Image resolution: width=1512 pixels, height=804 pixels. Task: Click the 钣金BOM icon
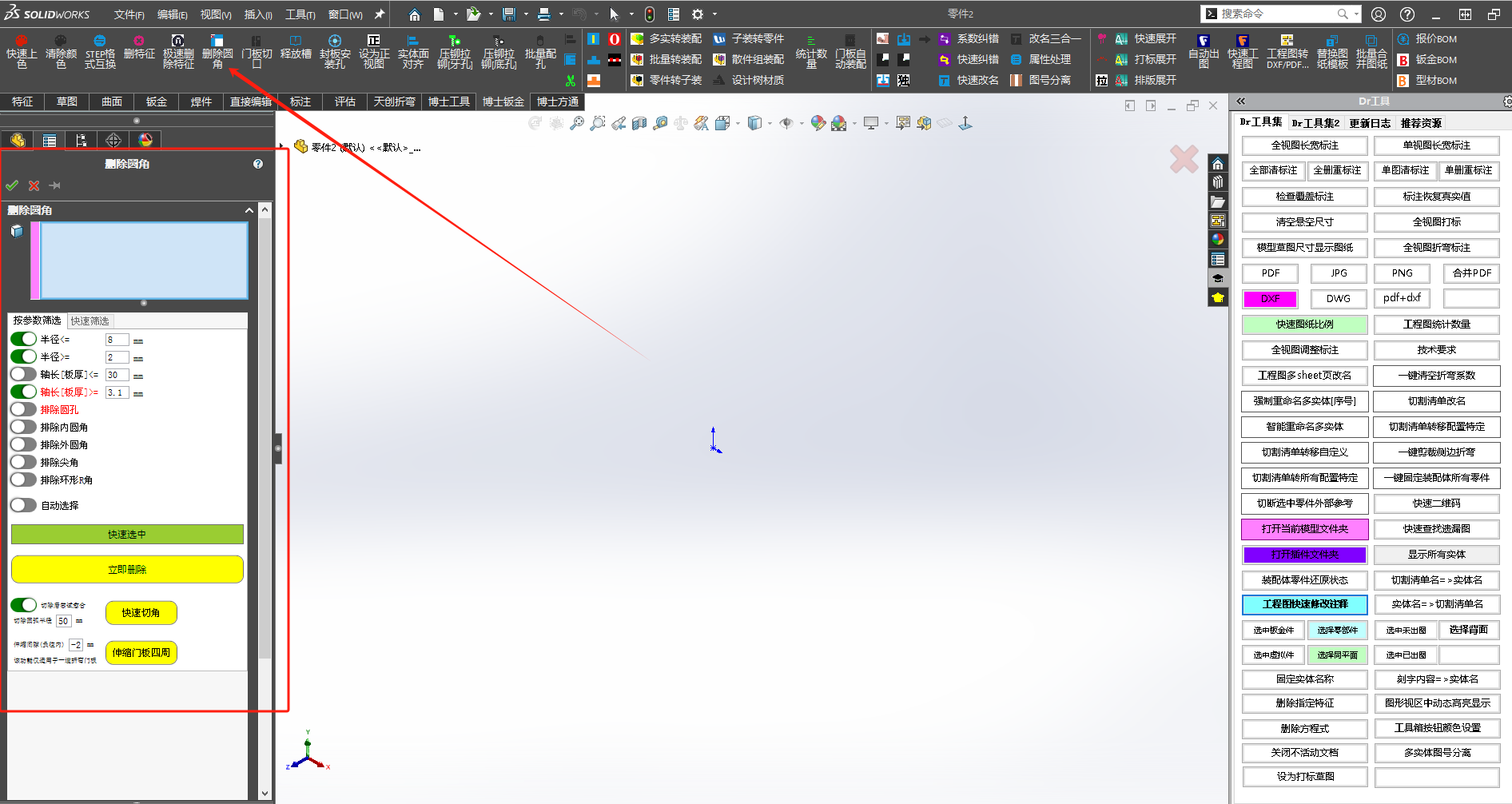coord(1403,59)
